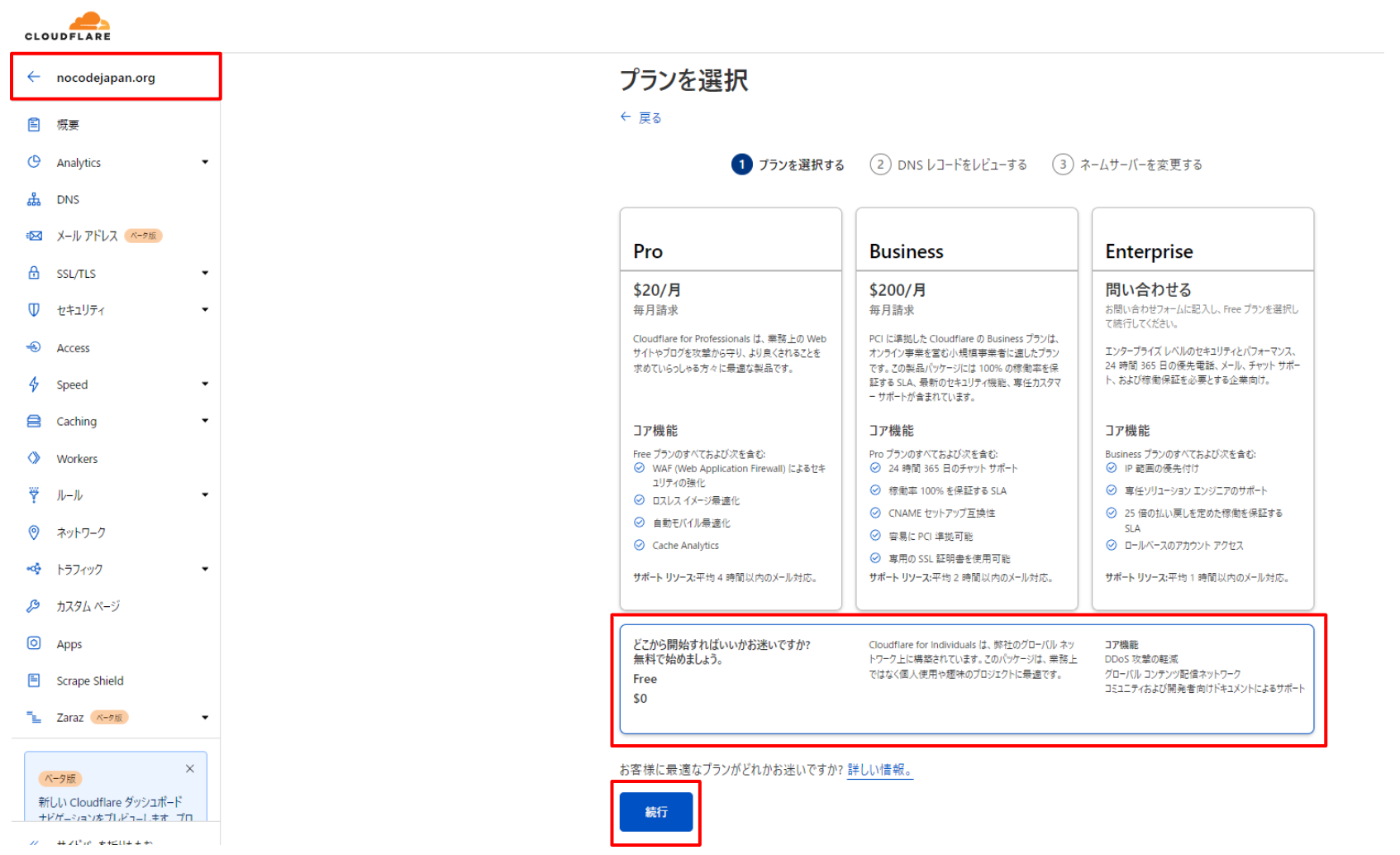Expand the Caching submenu arrow
1400x855 pixels.
(x=205, y=421)
